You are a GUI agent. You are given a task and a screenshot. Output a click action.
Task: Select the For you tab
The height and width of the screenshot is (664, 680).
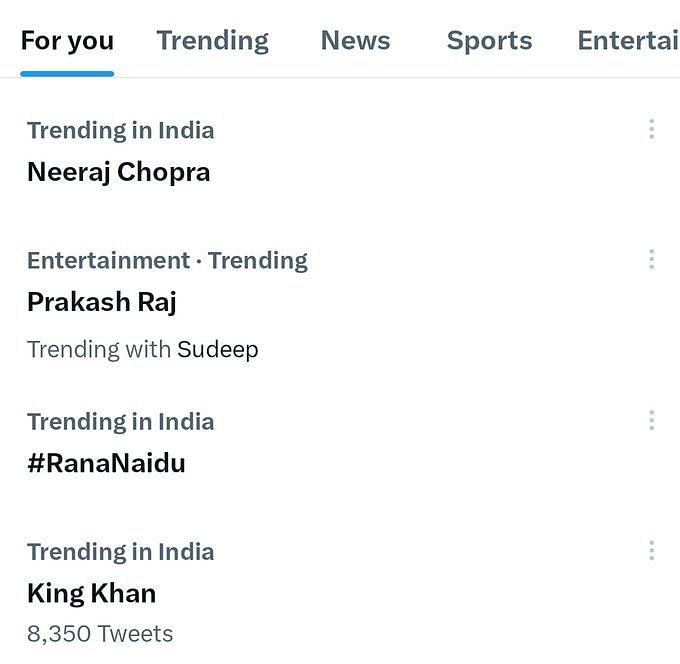coord(67,41)
